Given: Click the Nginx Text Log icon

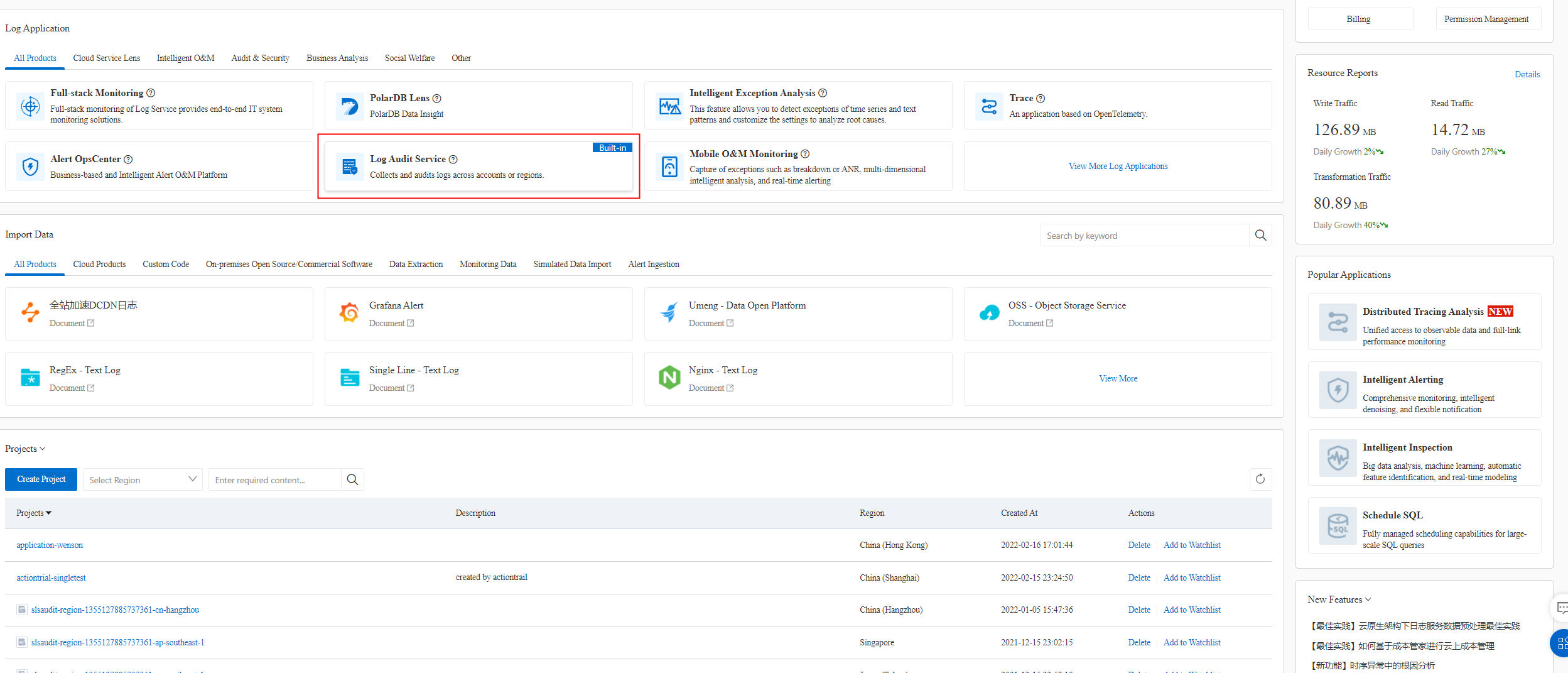Looking at the screenshot, I should click(x=669, y=378).
